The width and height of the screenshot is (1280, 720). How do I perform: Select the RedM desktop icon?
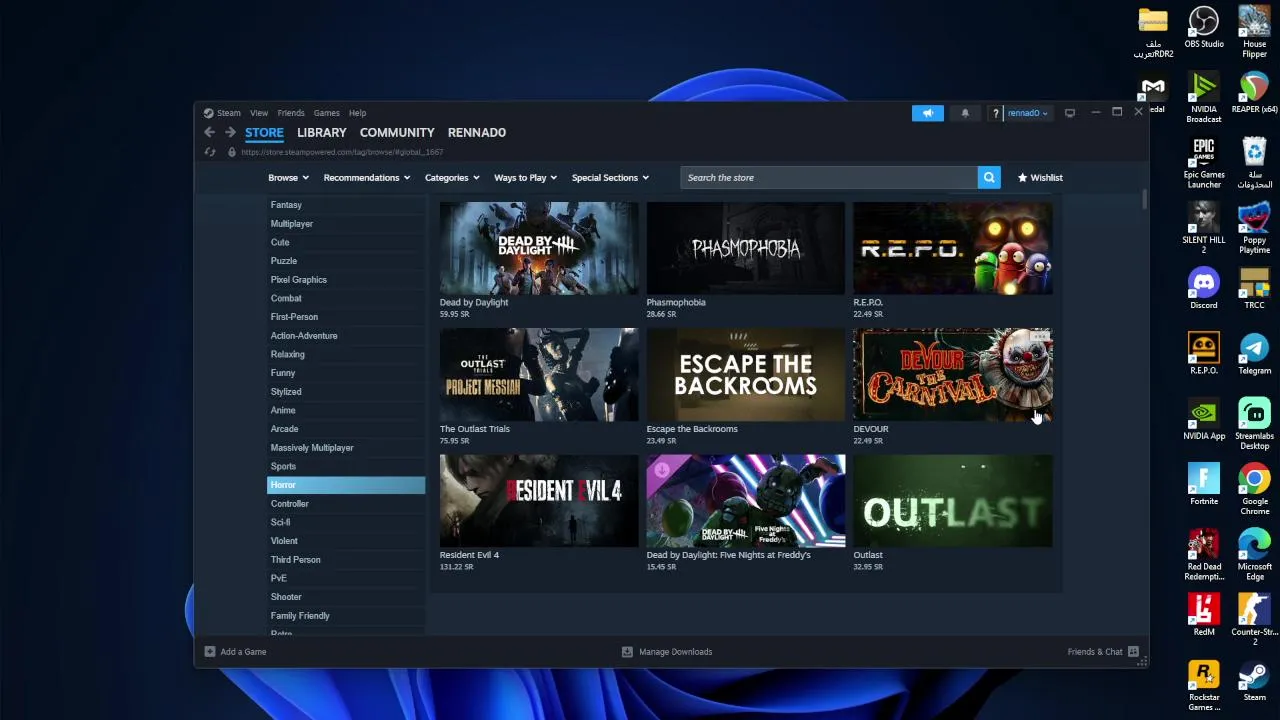coord(1204,615)
